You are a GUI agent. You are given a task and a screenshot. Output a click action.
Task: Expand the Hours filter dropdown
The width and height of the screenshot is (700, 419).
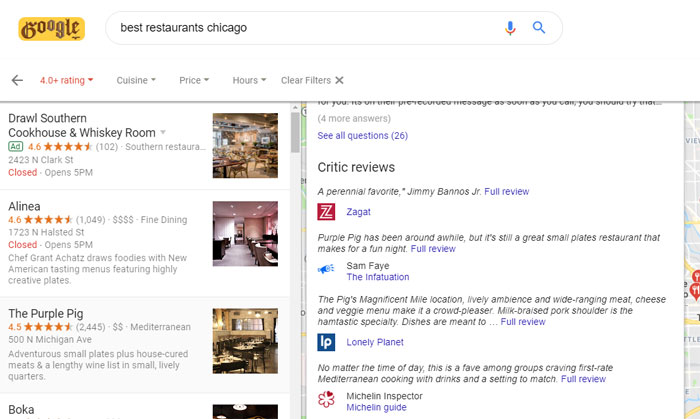pos(249,80)
